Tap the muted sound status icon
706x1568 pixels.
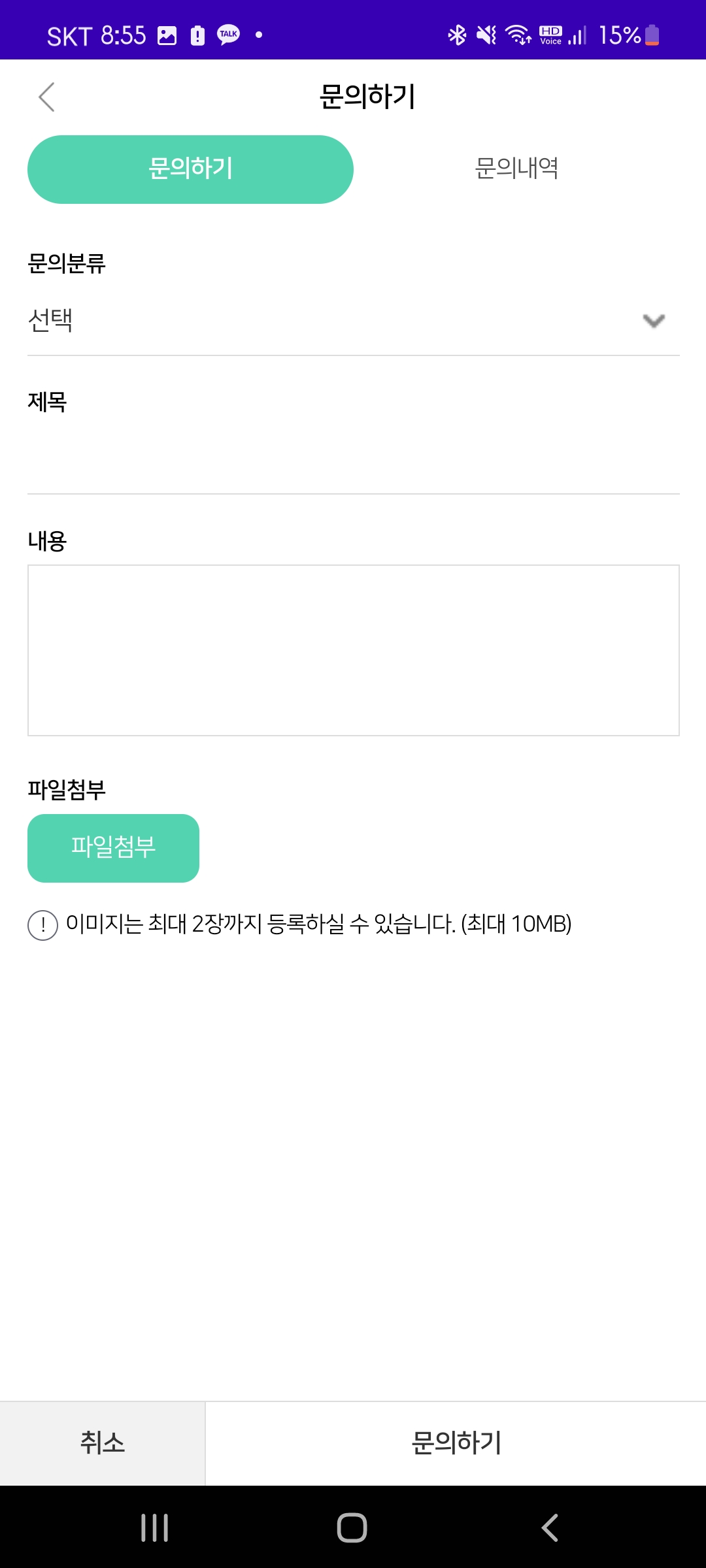tap(486, 35)
